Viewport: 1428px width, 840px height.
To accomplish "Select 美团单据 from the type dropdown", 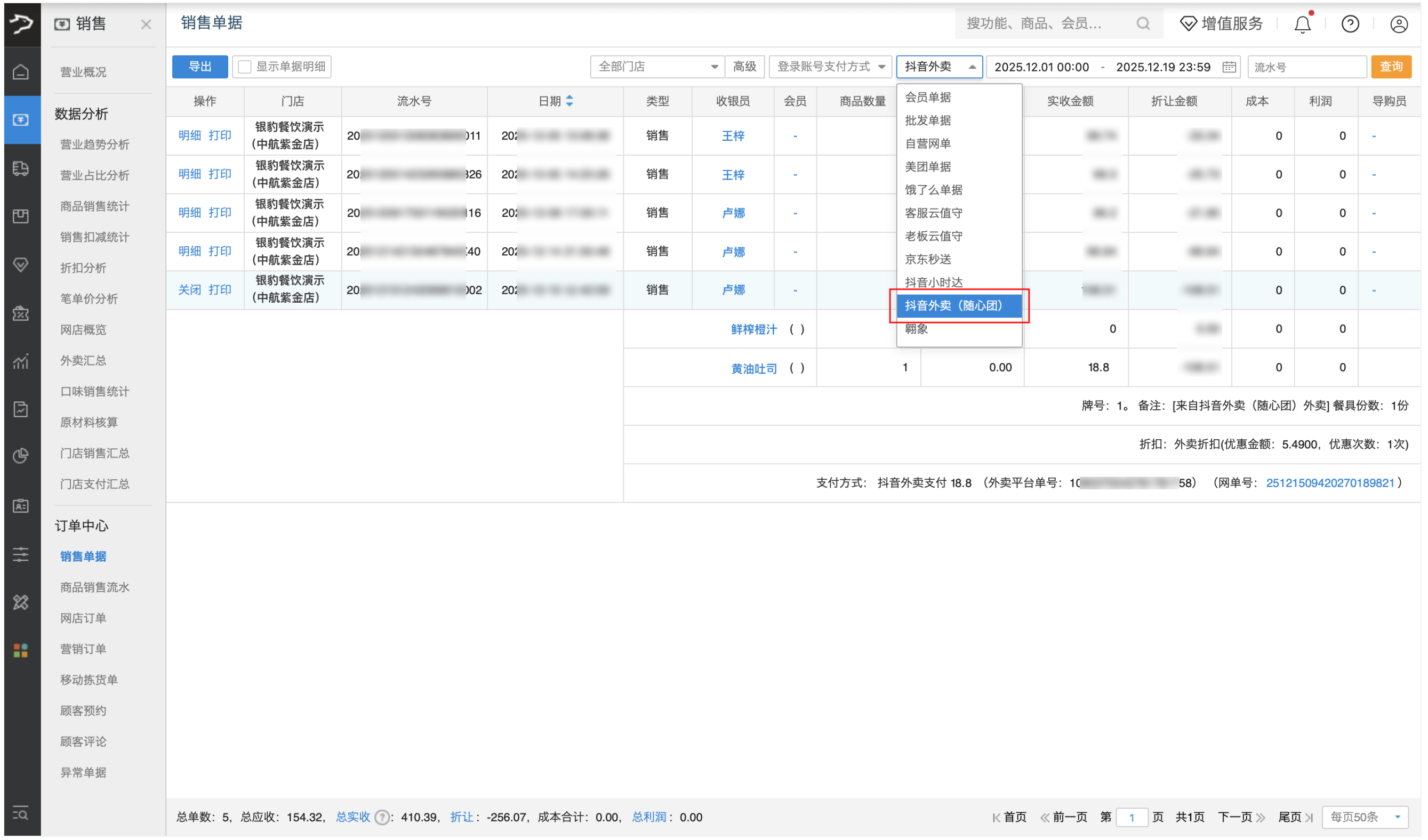I will (x=930, y=166).
